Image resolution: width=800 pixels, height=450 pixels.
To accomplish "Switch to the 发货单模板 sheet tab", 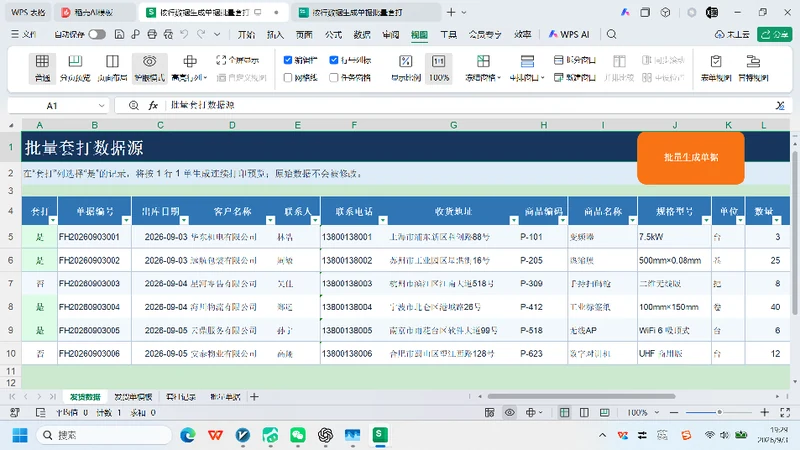I will click(x=133, y=396).
